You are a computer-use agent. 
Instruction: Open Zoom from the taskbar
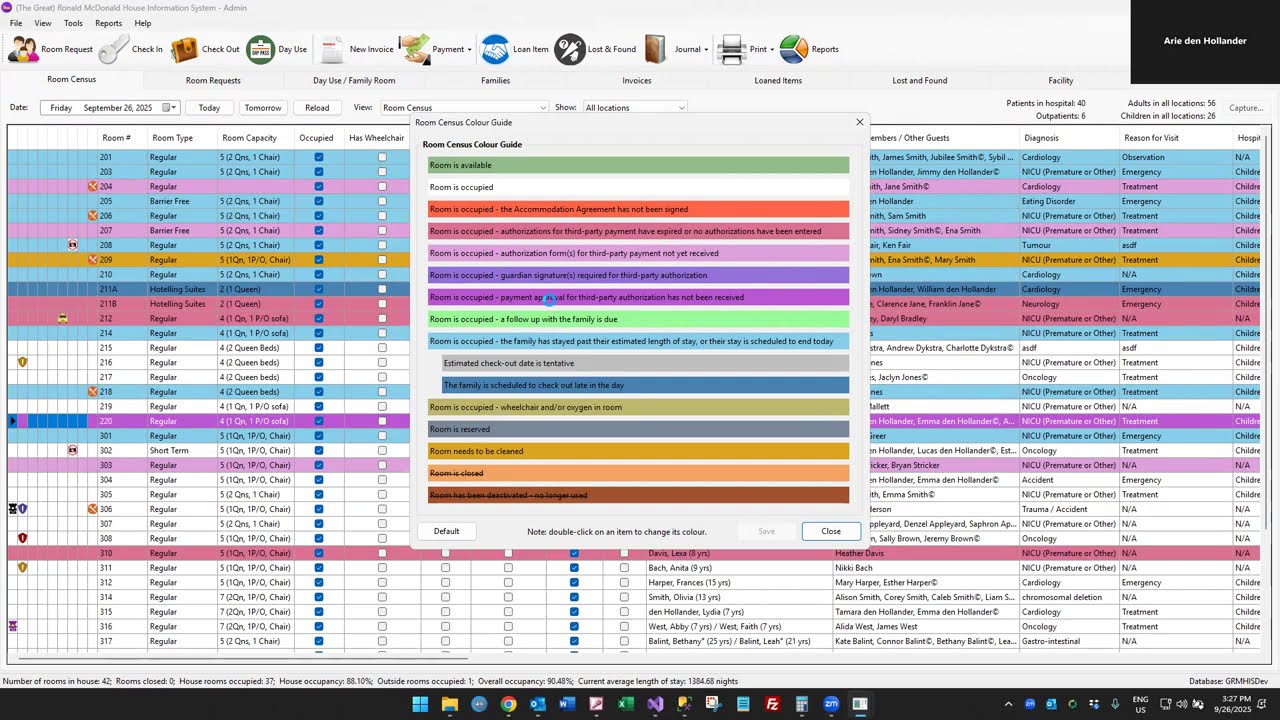831,704
